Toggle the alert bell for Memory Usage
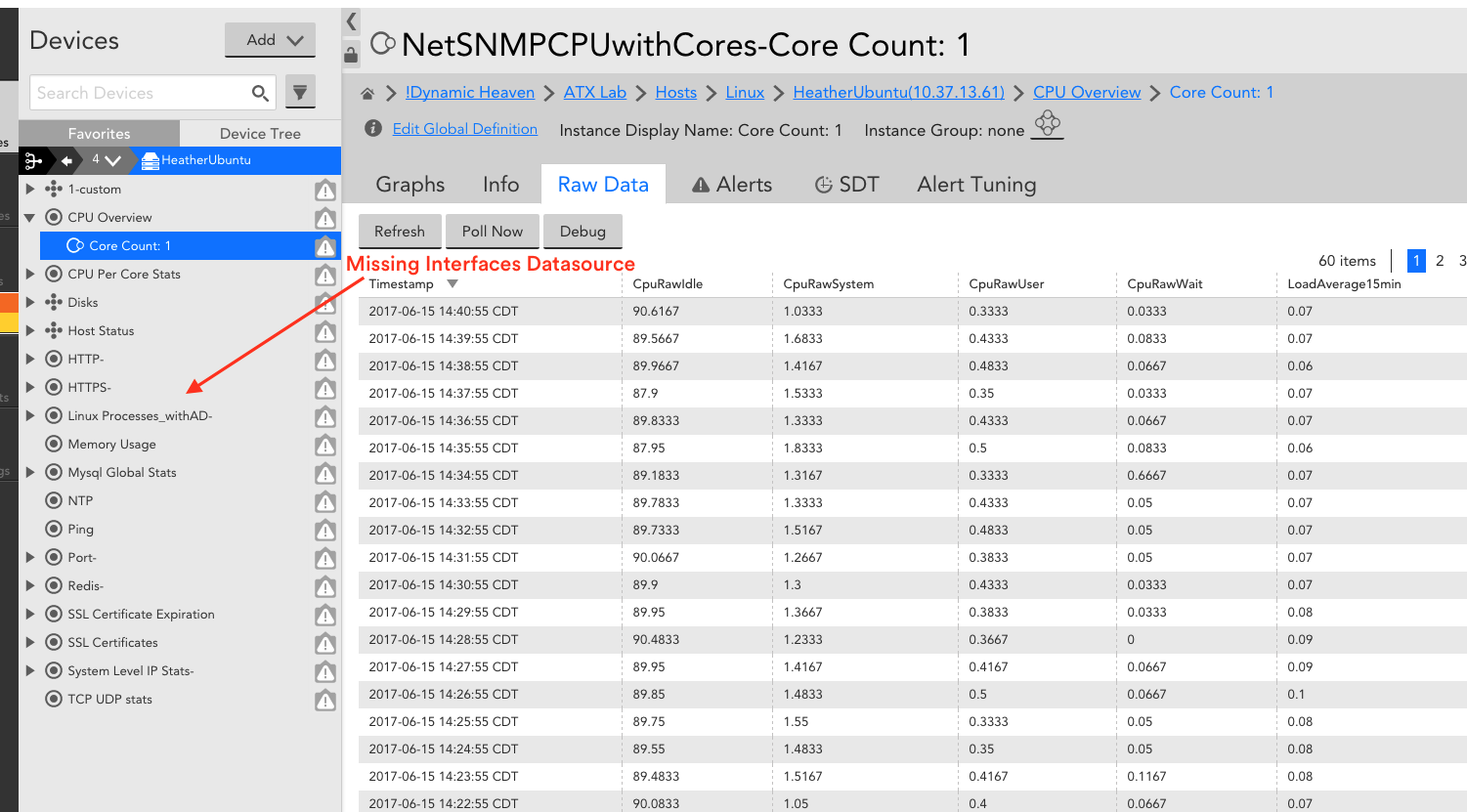This screenshot has width=1467, height=812. (325, 446)
